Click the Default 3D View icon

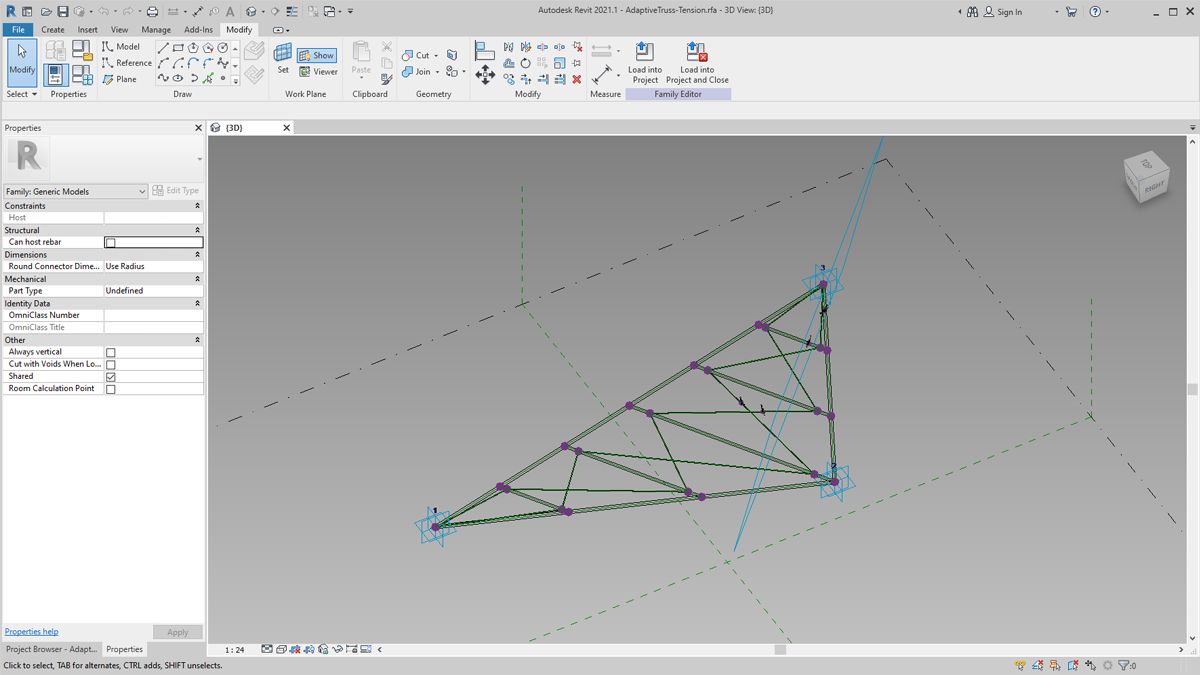pyautogui.click(x=249, y=10)
